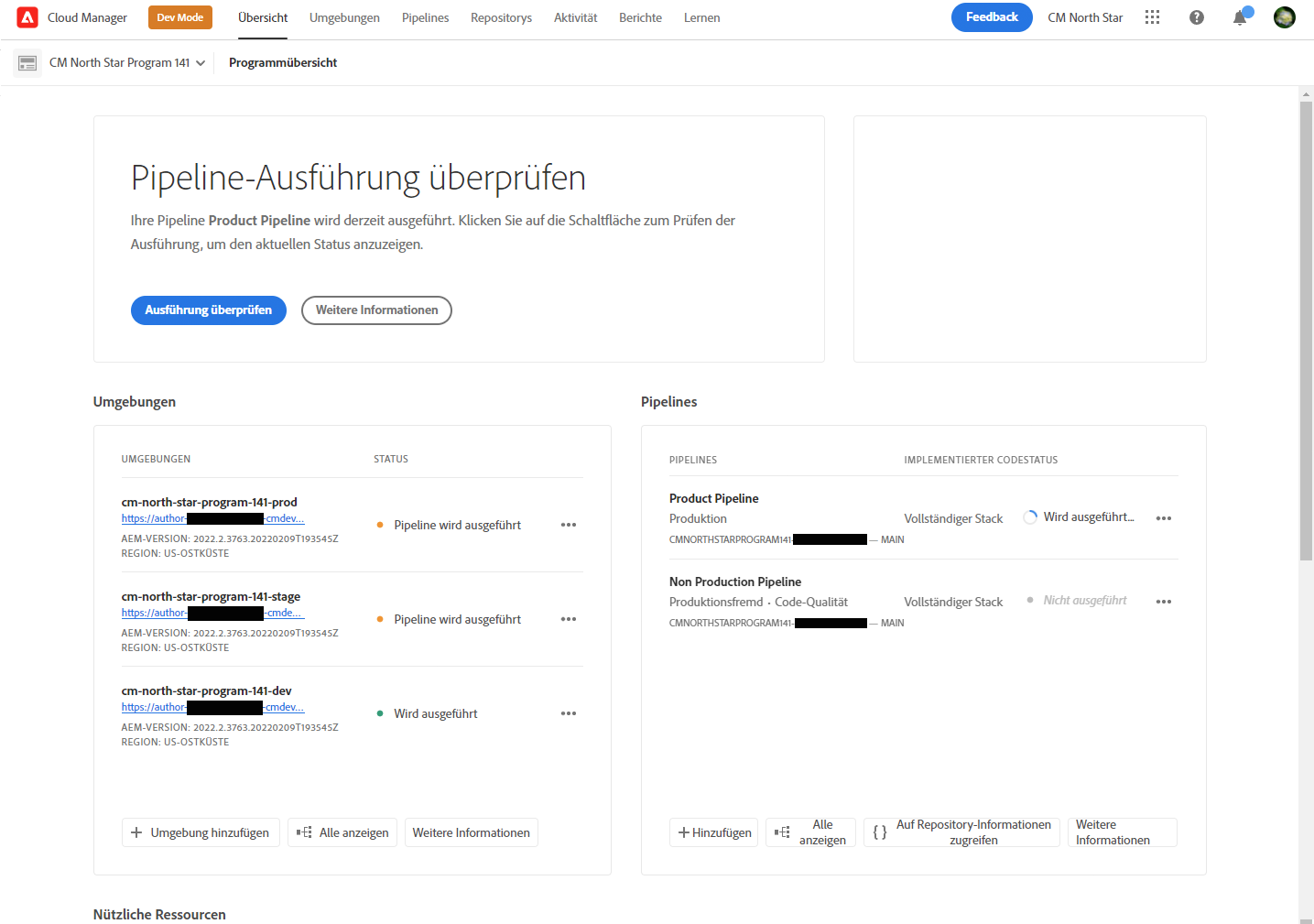
Task: Click Weitere Informationen in the Pipelines card
Action: [1122, 832]
